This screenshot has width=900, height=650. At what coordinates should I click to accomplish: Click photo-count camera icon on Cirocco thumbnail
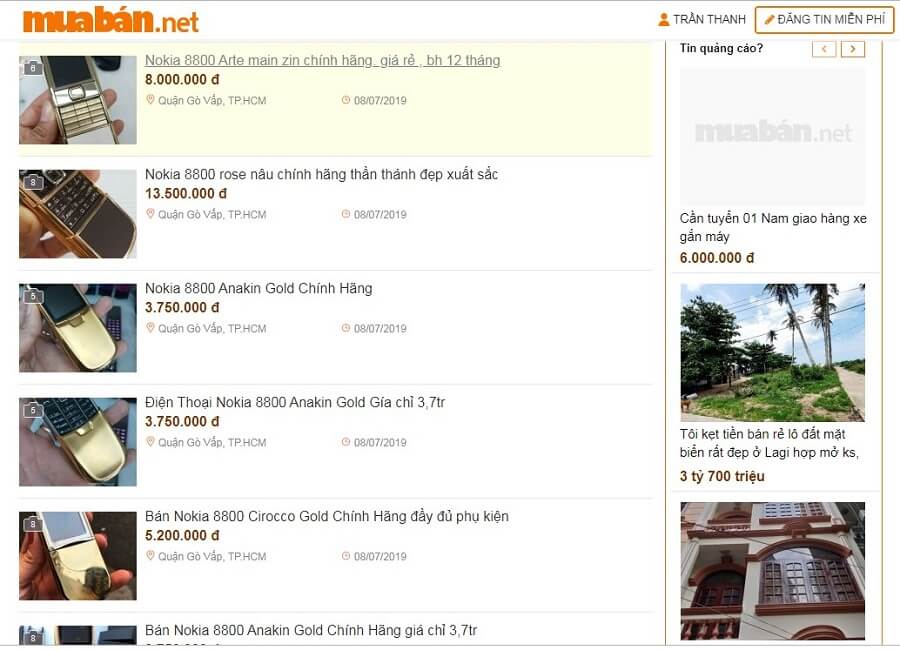coord(33,524)
